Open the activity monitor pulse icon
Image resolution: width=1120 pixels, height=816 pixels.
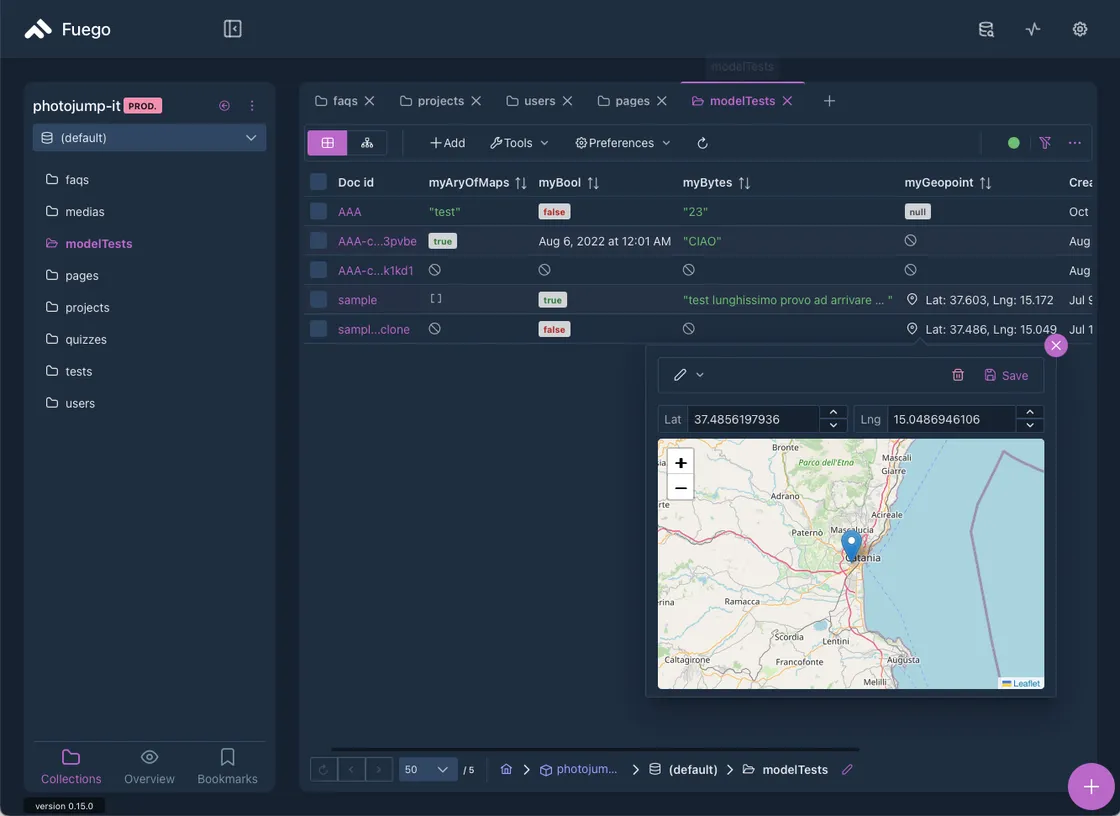coord(1033,29)
